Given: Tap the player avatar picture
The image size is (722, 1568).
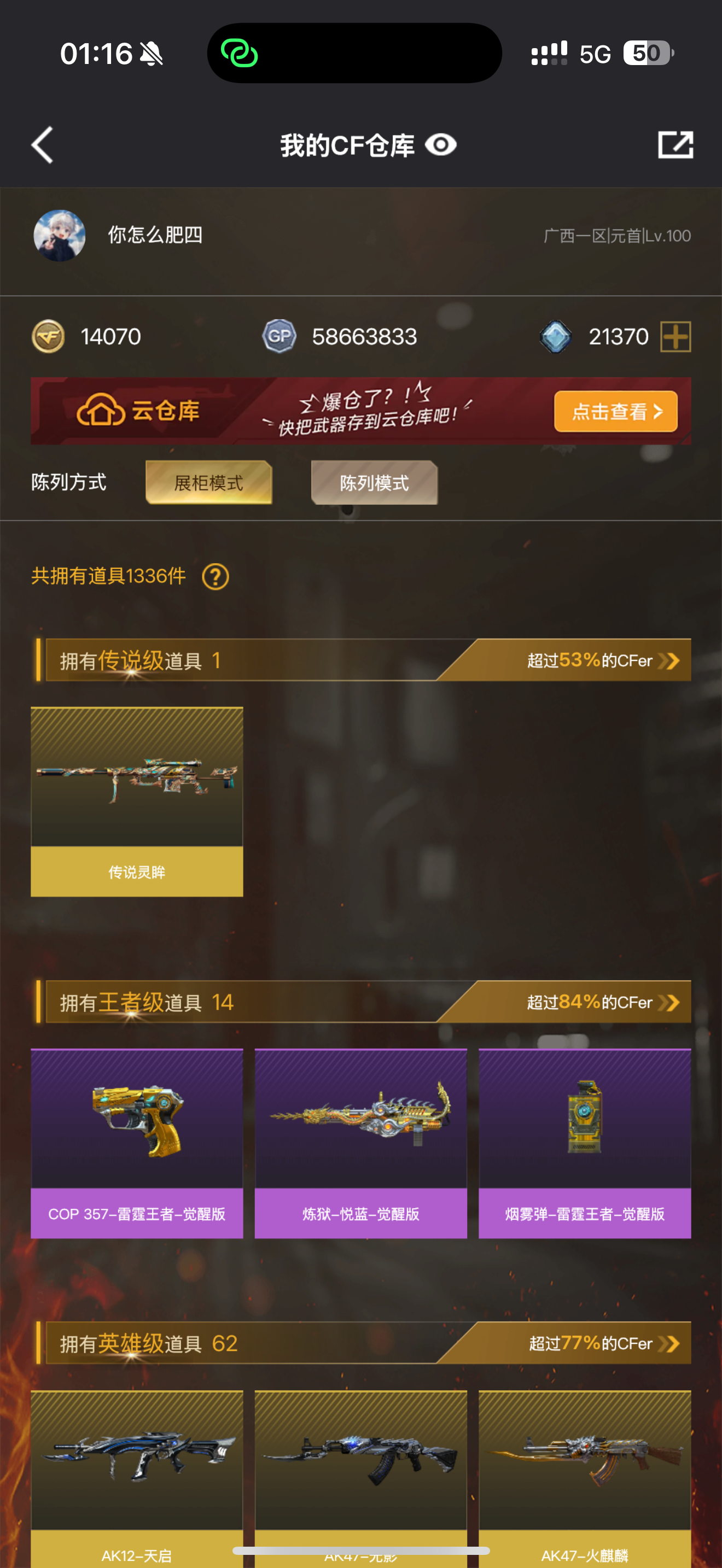Looking at the screenshot, I should [x=59, y=236].
